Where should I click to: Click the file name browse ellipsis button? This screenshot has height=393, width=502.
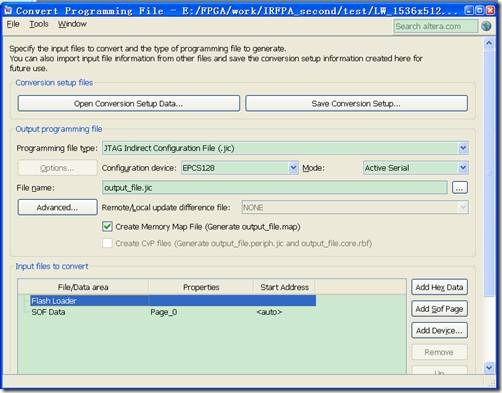click(x=460, y=188)
